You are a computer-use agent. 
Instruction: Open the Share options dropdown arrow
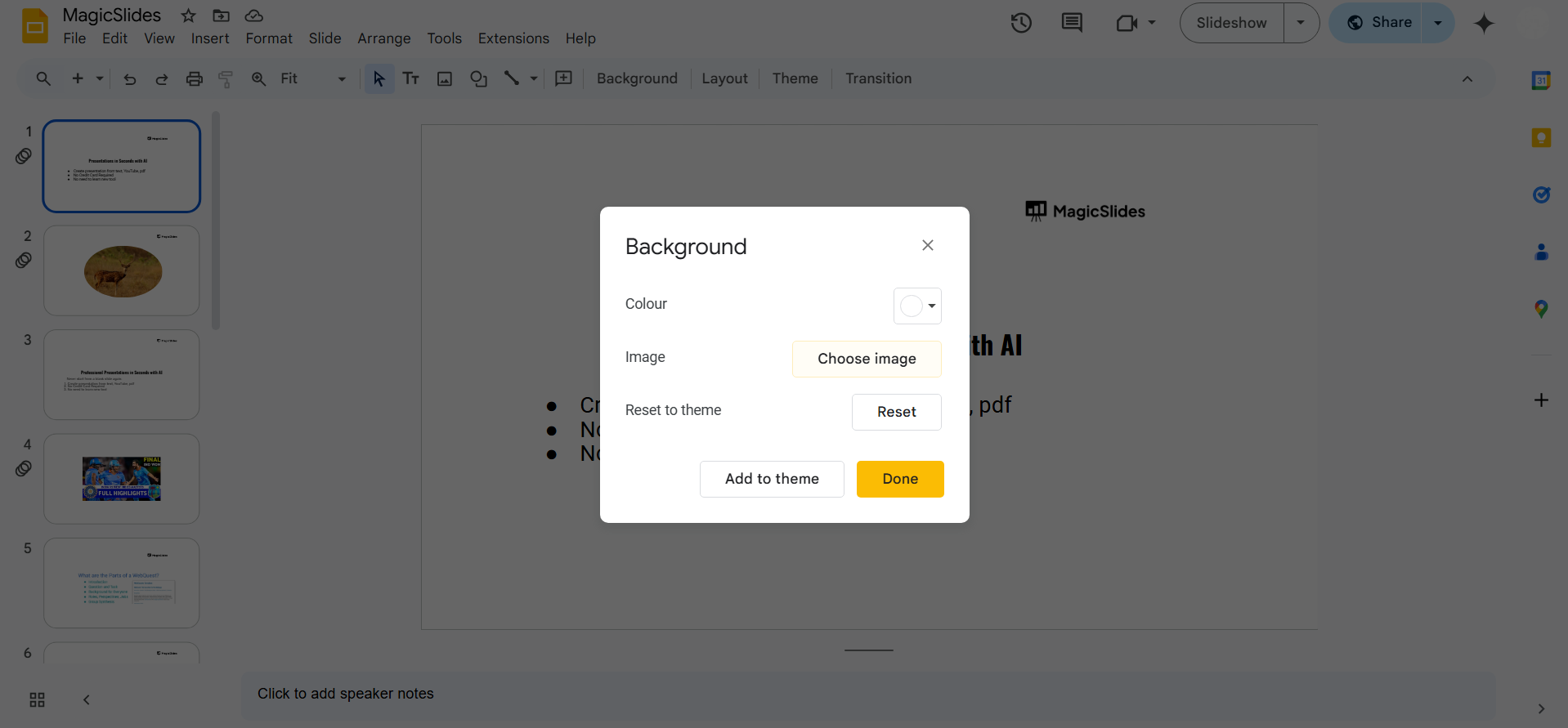[x=1438, y=23]
